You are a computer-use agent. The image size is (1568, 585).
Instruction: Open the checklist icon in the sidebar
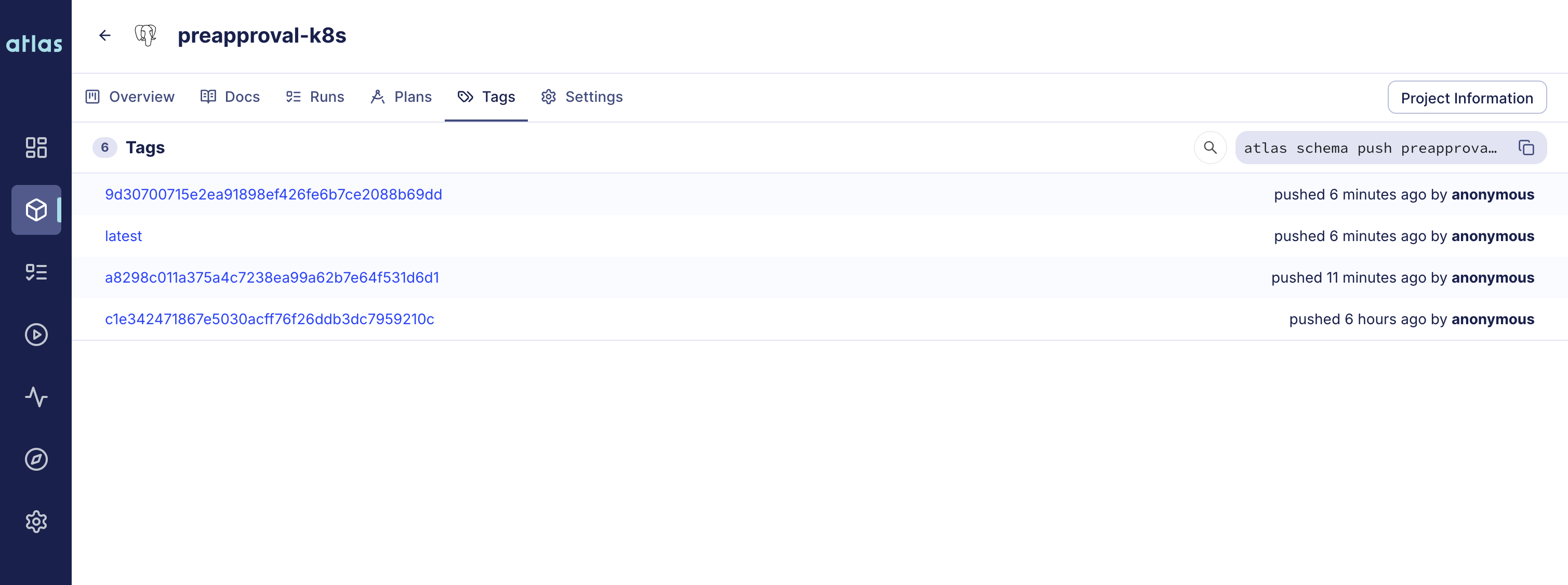click(x=36, y=272)
